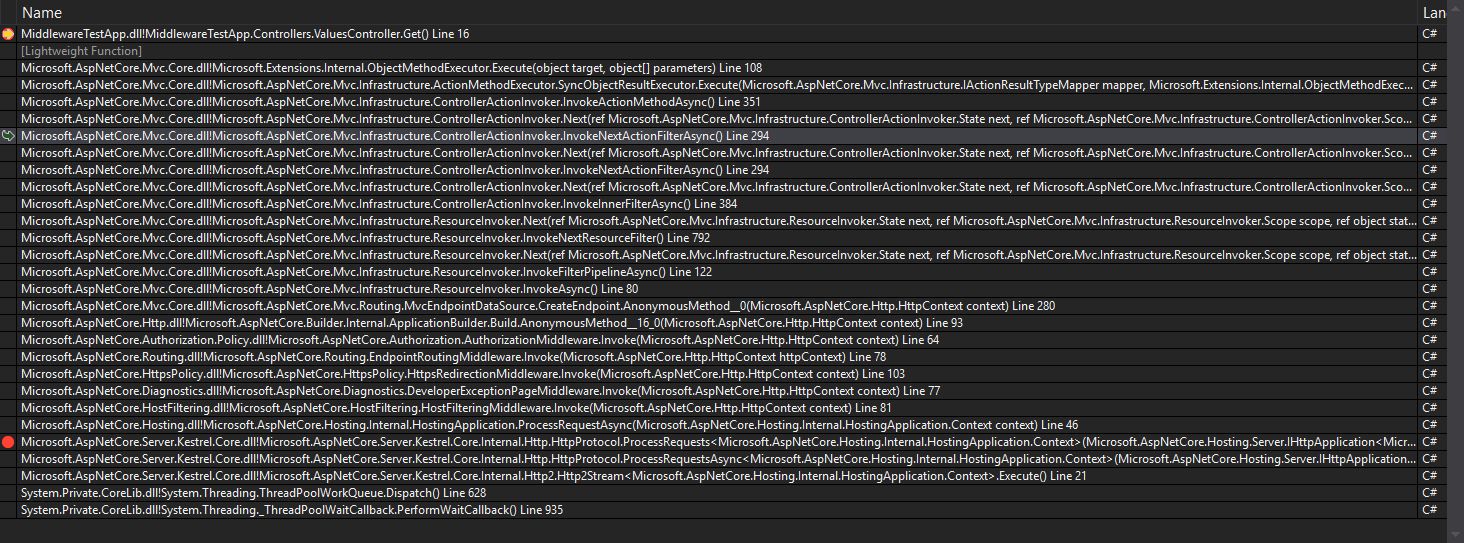This screenshot has width=1464, height=543.
Task: Click the green current-frame arrow icon
Action: click(x=9, y=136)
